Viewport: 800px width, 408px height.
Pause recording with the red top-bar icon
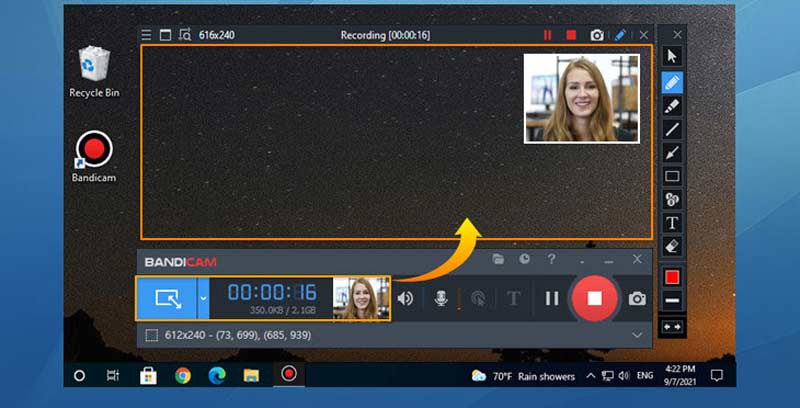(547, 35)
